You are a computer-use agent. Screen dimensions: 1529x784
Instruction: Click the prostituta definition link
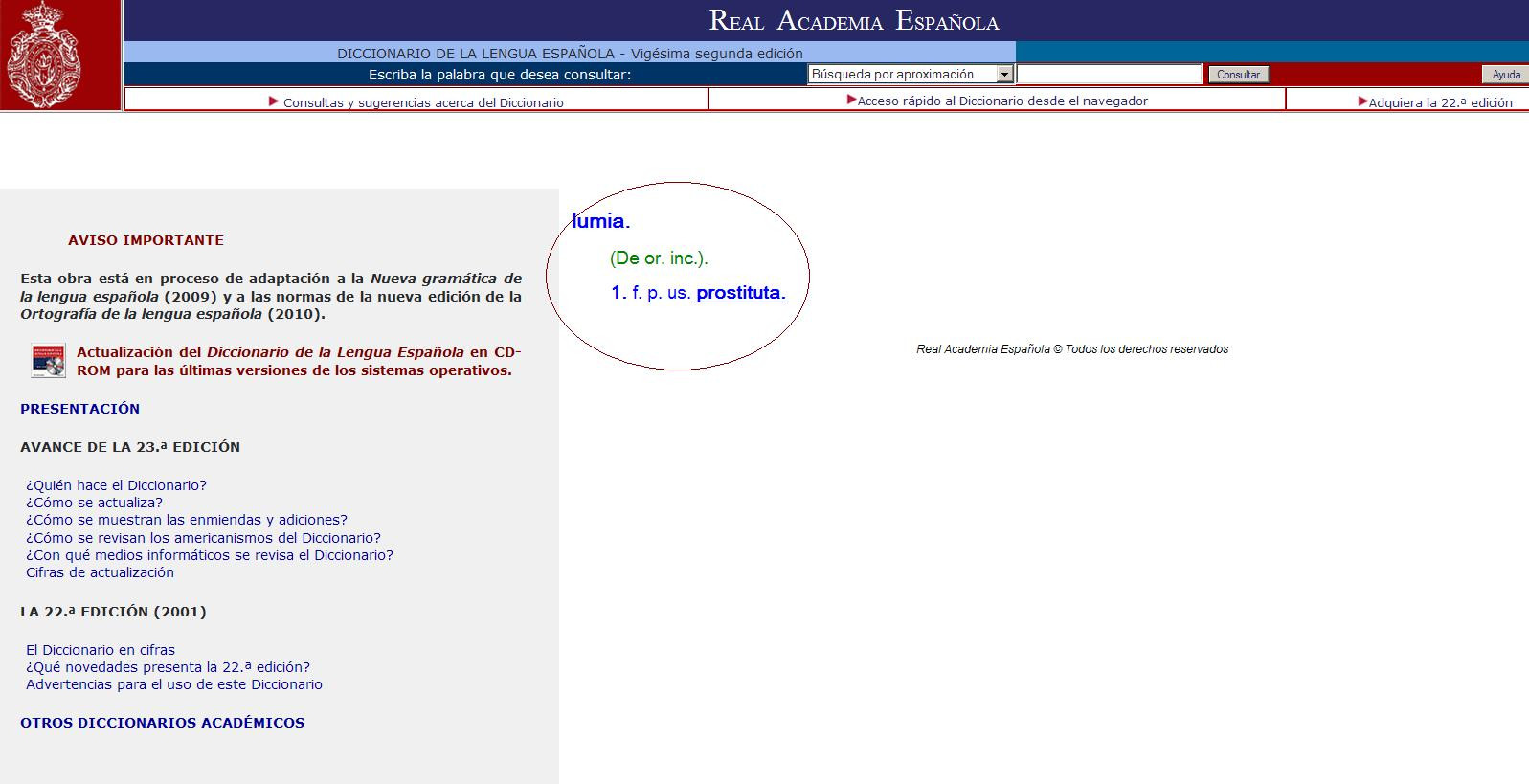click(x=740, y=293)
